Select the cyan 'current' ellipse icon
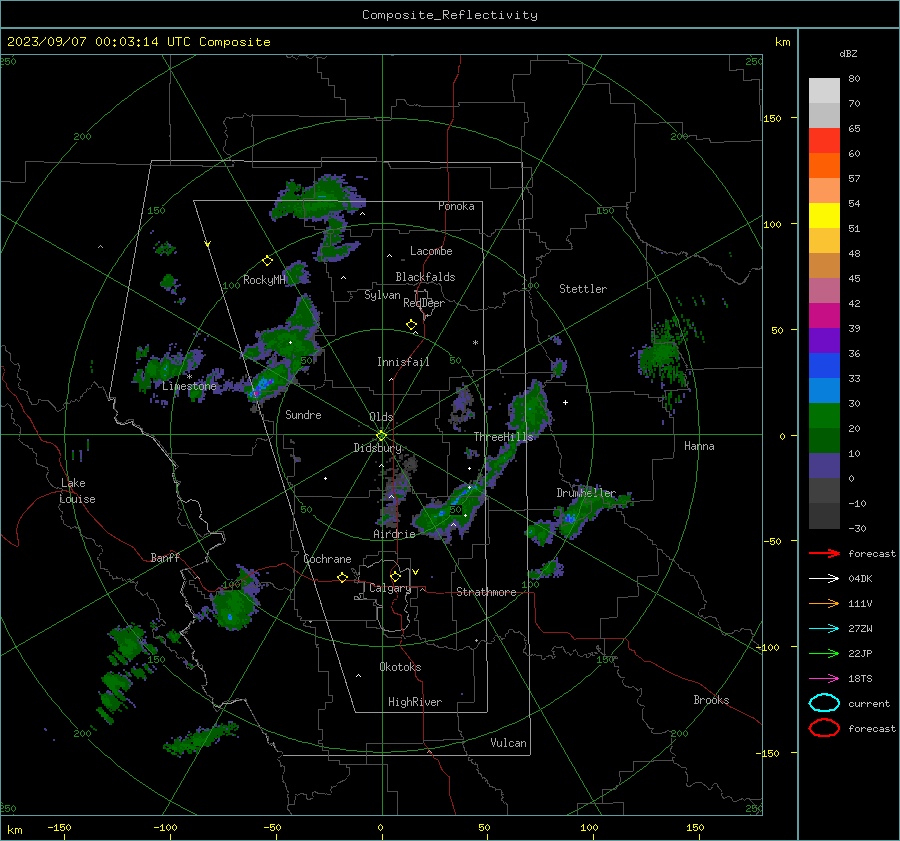 point(824,703)
